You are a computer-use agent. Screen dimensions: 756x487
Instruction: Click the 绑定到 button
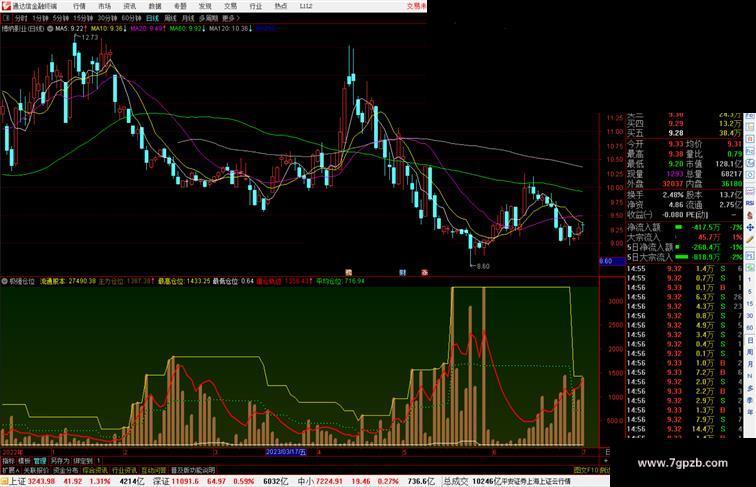pos(83,461)
